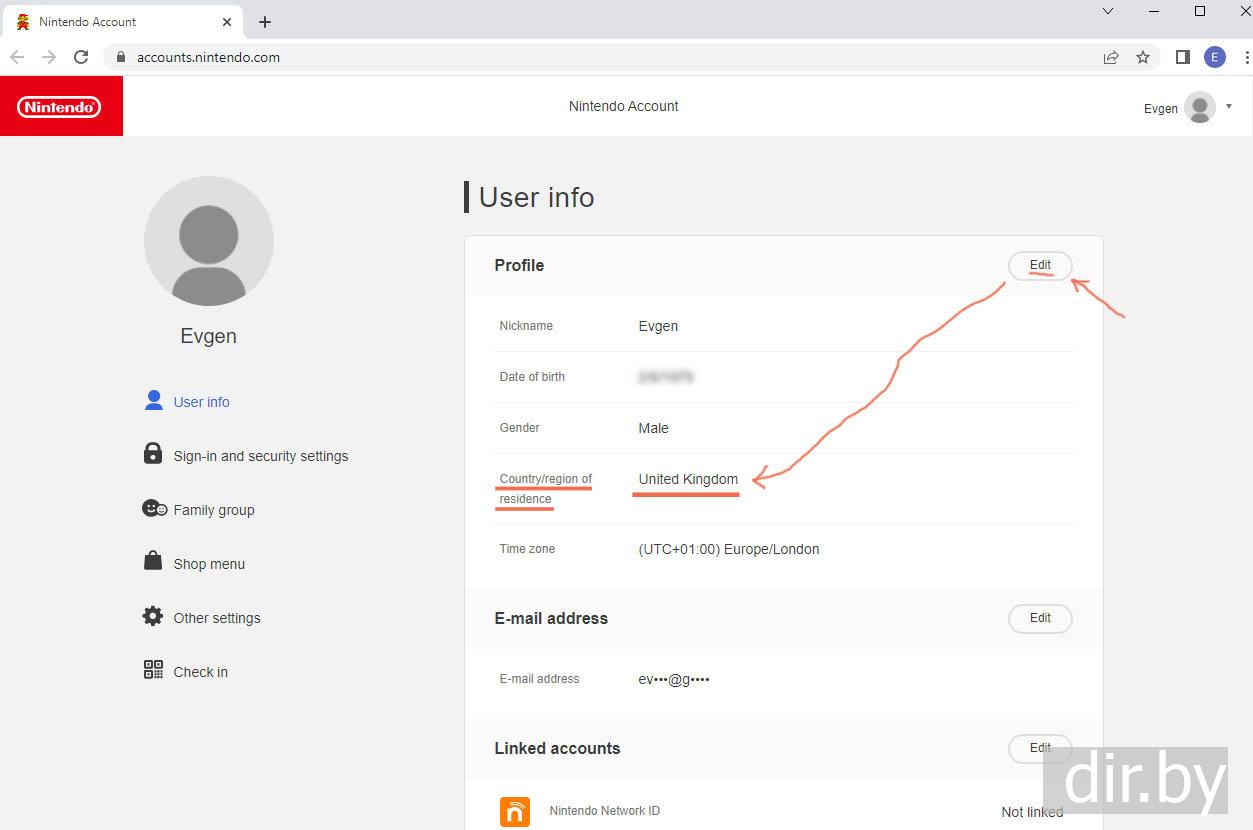Expand the tab search chevron

[x=1108, y=12]
